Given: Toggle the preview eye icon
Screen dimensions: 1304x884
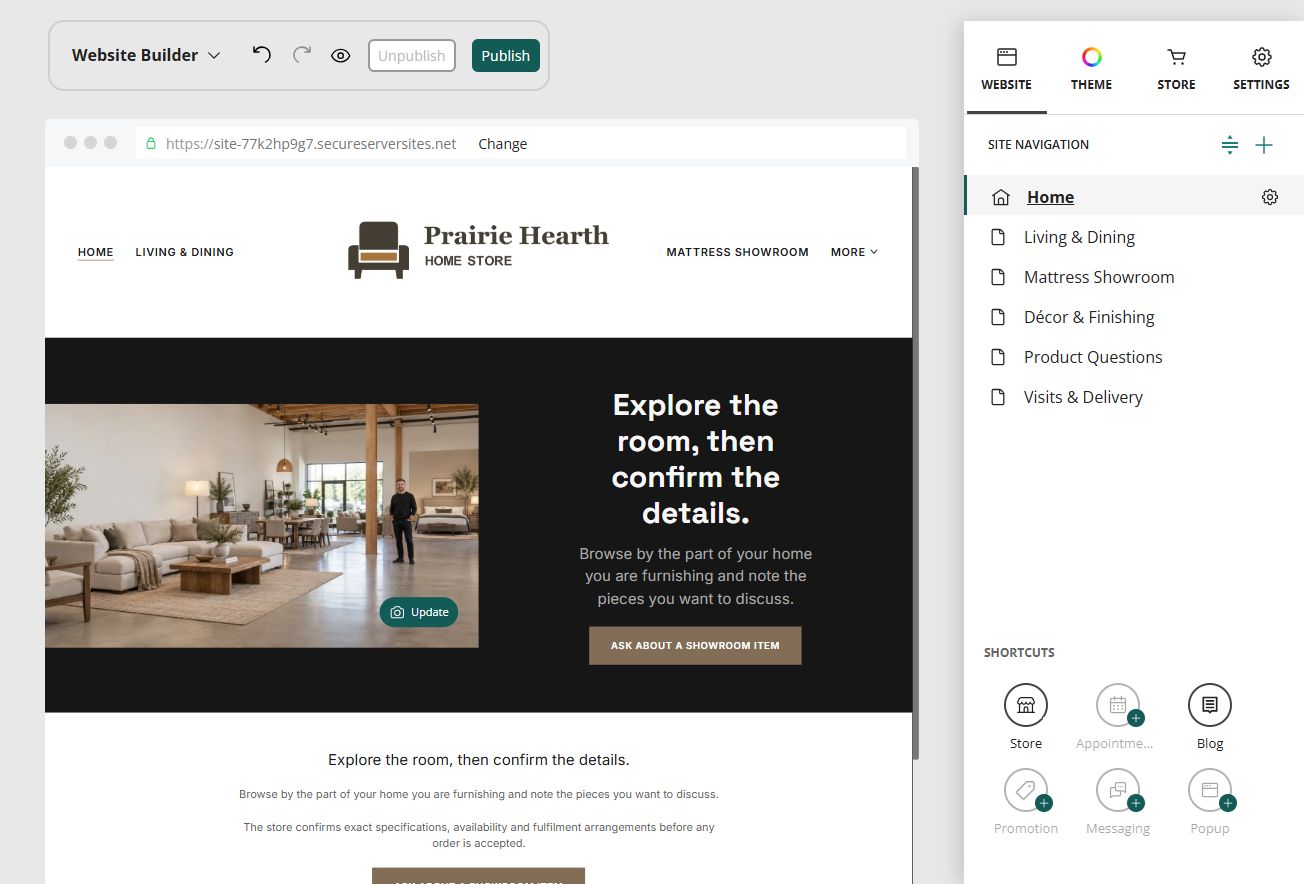Looking at the screenshot, I should 340,56.
